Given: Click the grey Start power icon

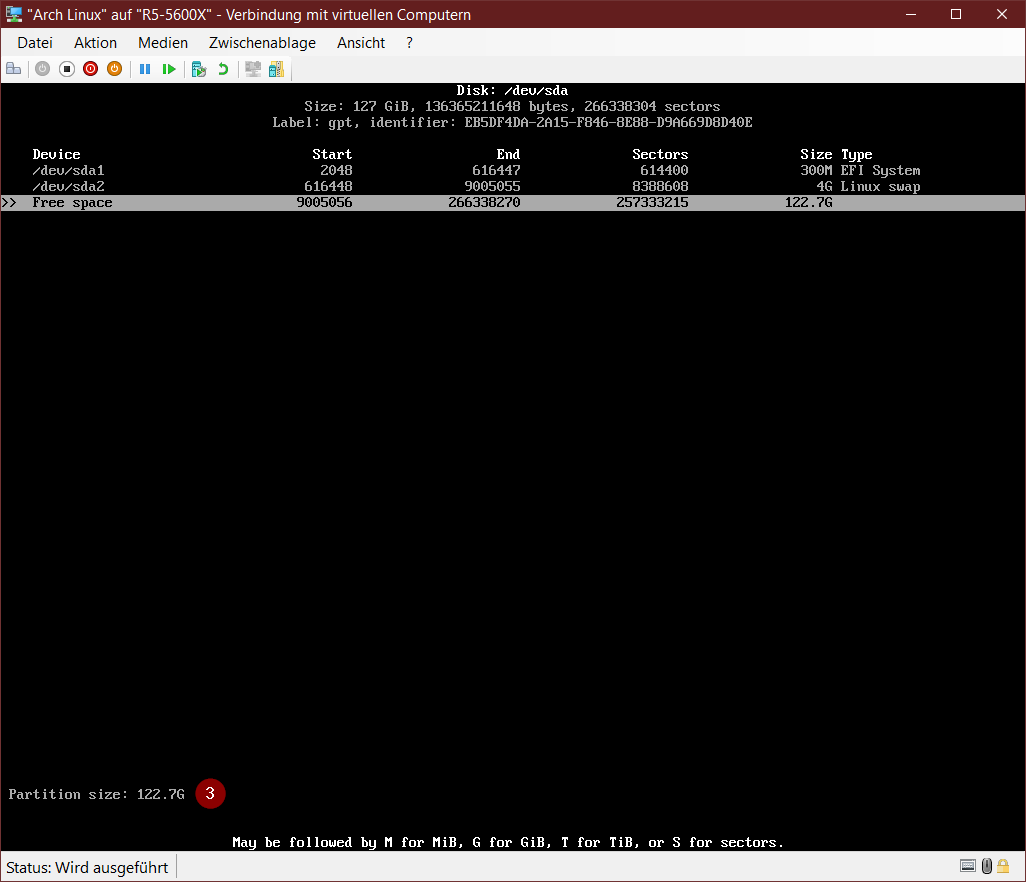Looking at the screenshot, I should (x=42, y=69).
